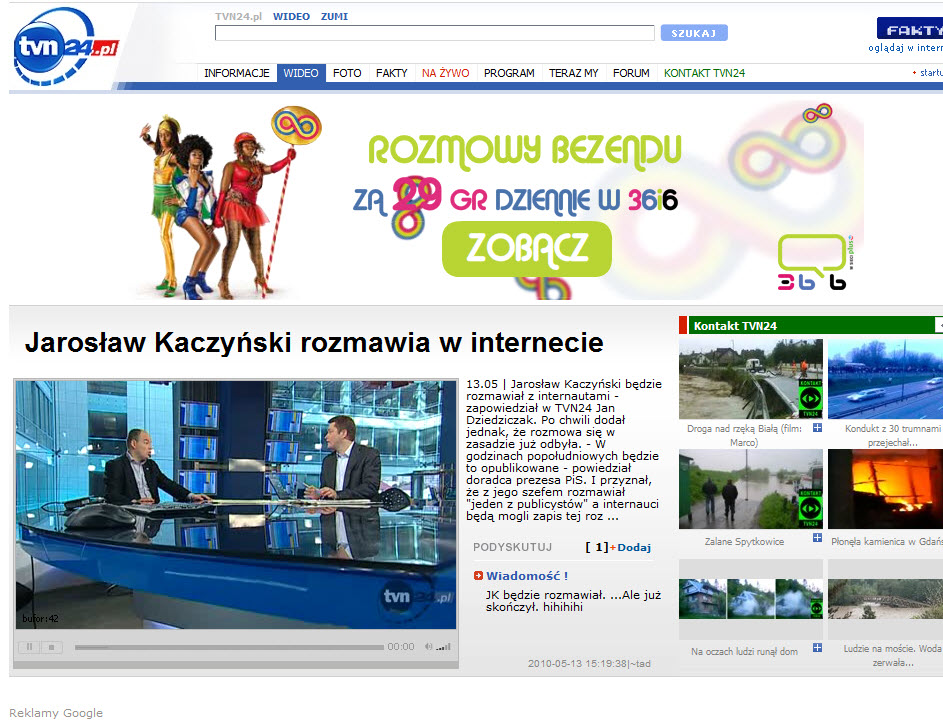The width and height of the screenshot is (943, 720).
Task: Click red arrow icon beside Wiadomość
Action: click(x=478, y=576)
